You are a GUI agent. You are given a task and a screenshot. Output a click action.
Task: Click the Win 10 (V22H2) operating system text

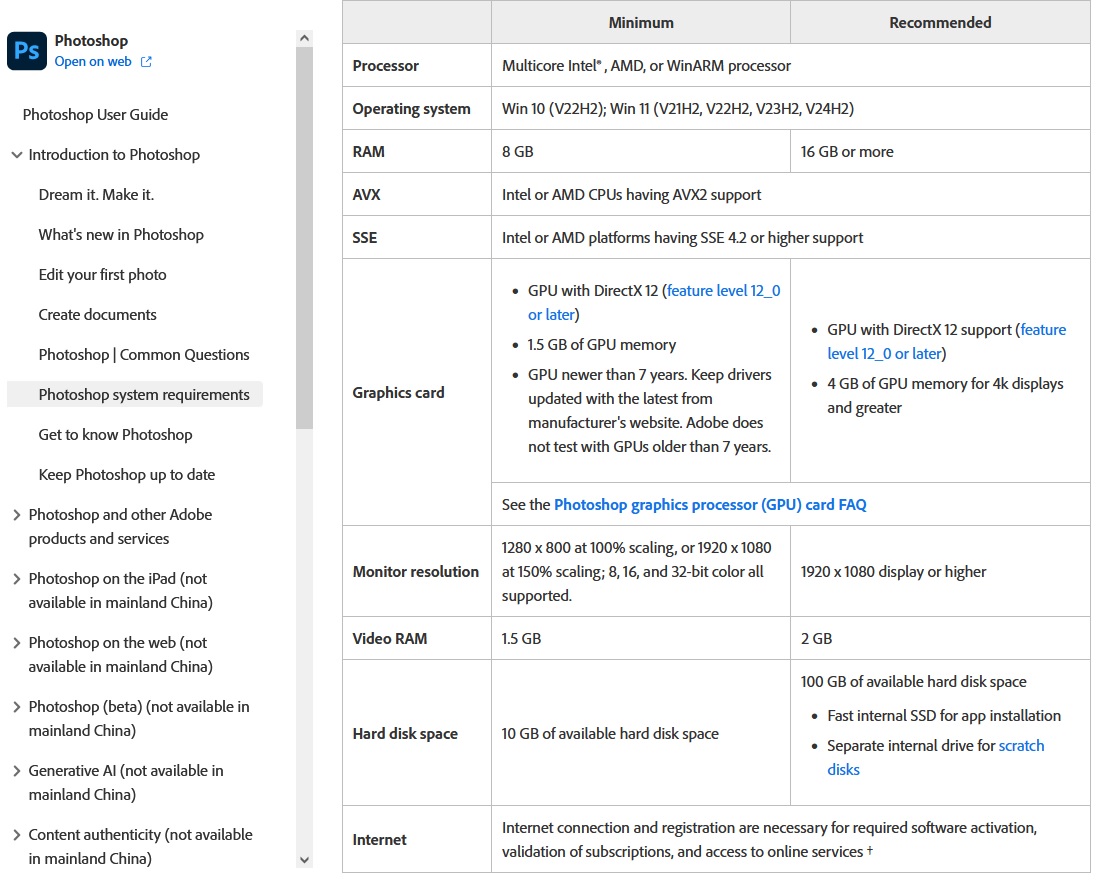(678, 109)
